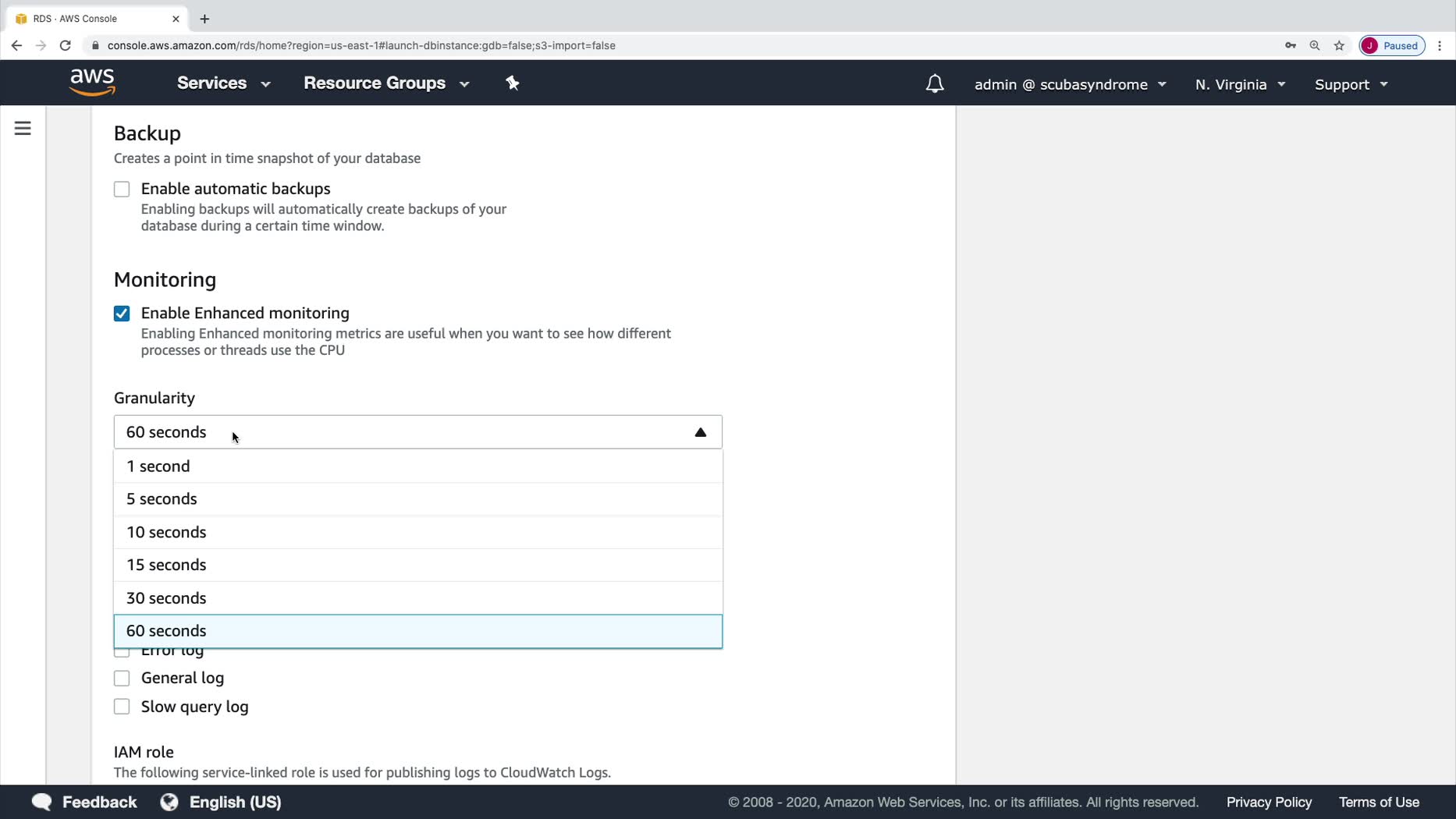The width and height of the screenshot is (1456, 819).
Task: Click the AWS logo home icon
Action: pos(92,82)
